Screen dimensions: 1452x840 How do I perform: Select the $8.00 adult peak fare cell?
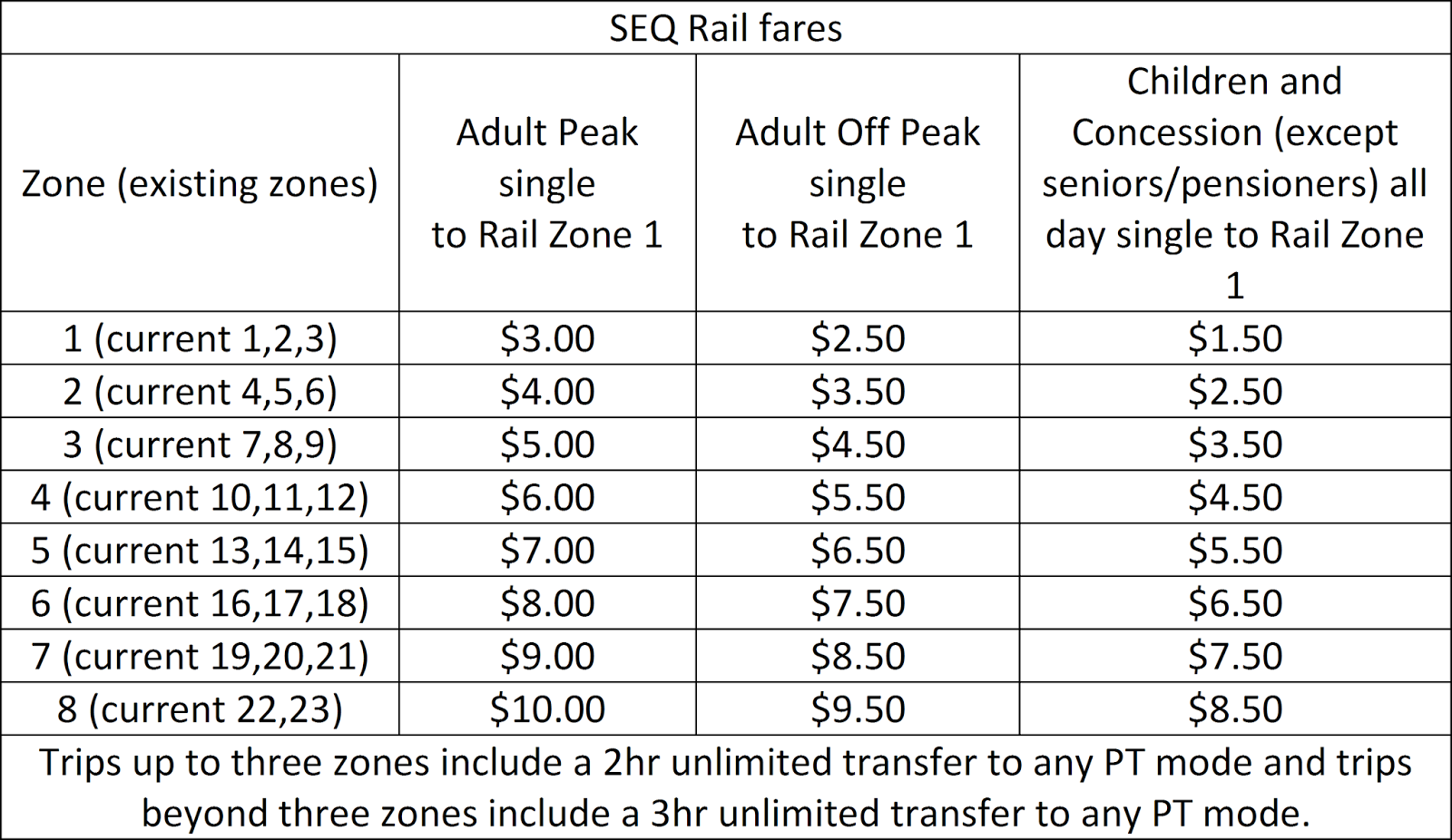click(547, 603)
